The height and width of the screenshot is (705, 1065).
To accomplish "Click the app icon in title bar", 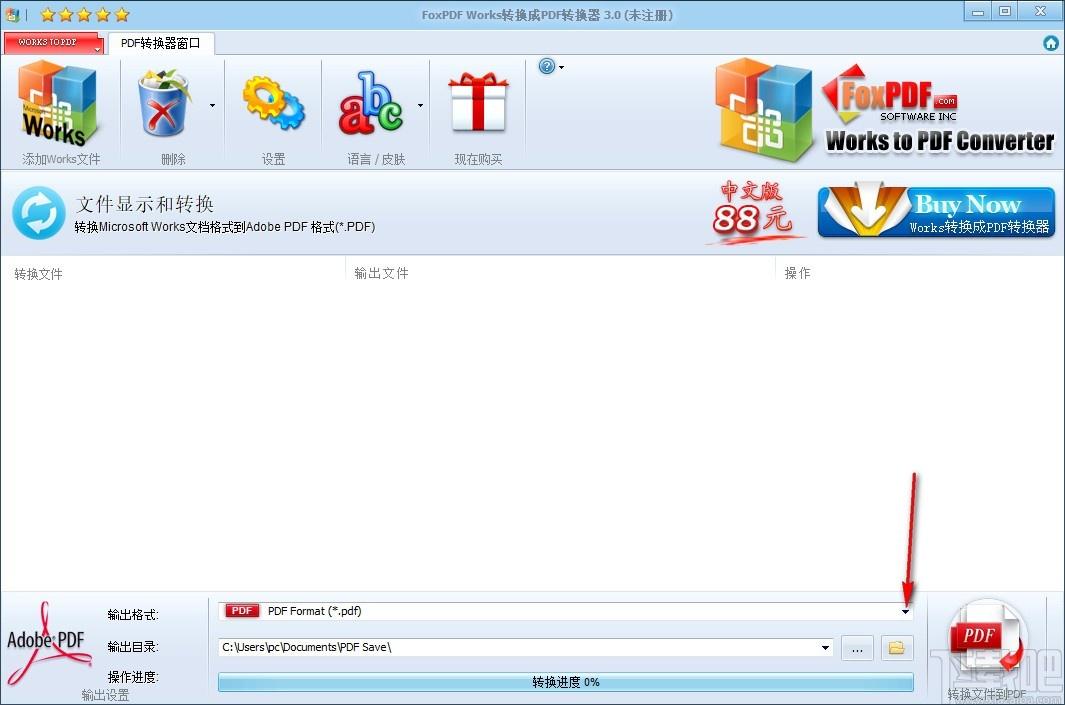I will click(x=12, y=14).
